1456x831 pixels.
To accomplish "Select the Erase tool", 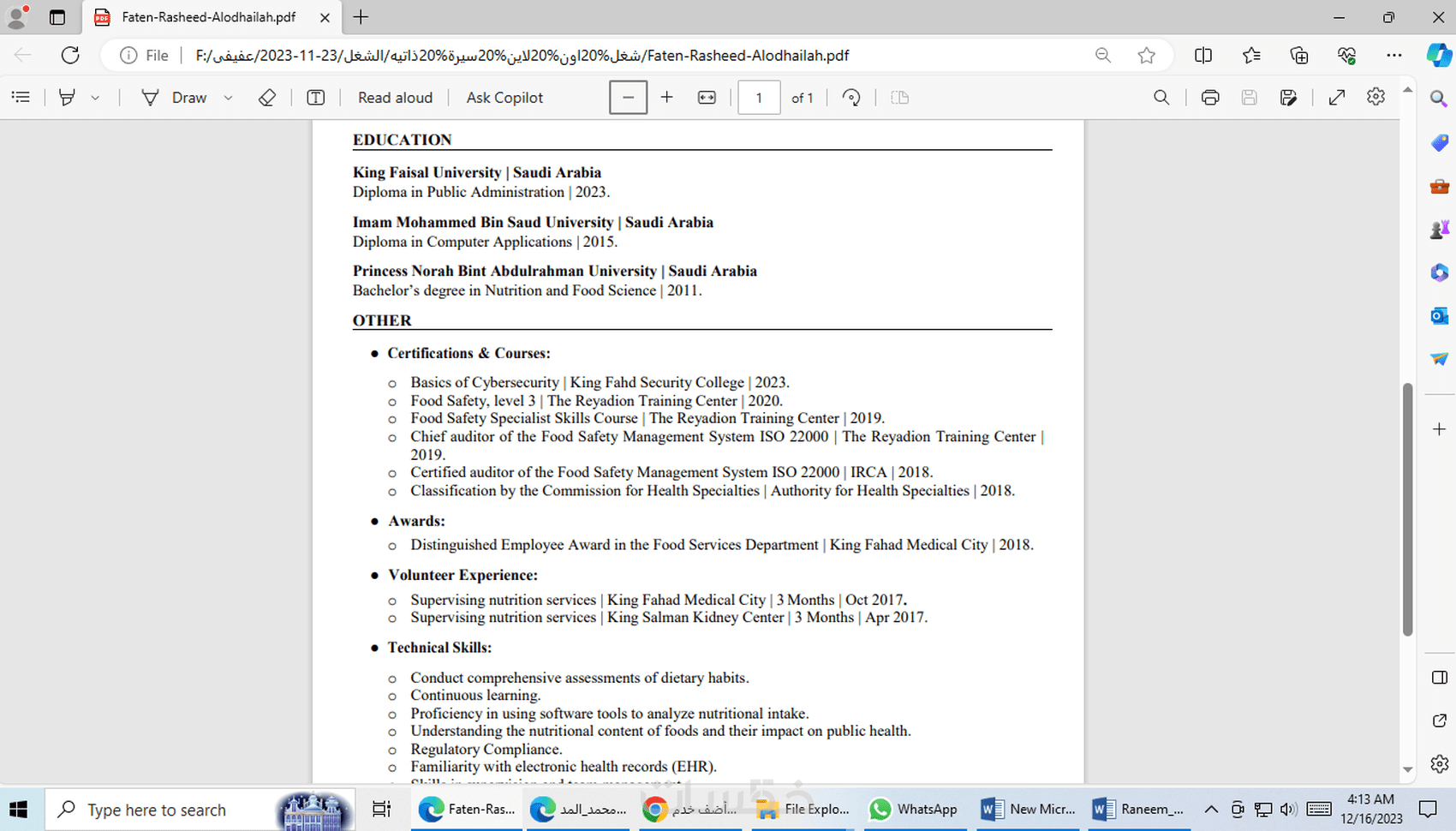I will point(267,98).
